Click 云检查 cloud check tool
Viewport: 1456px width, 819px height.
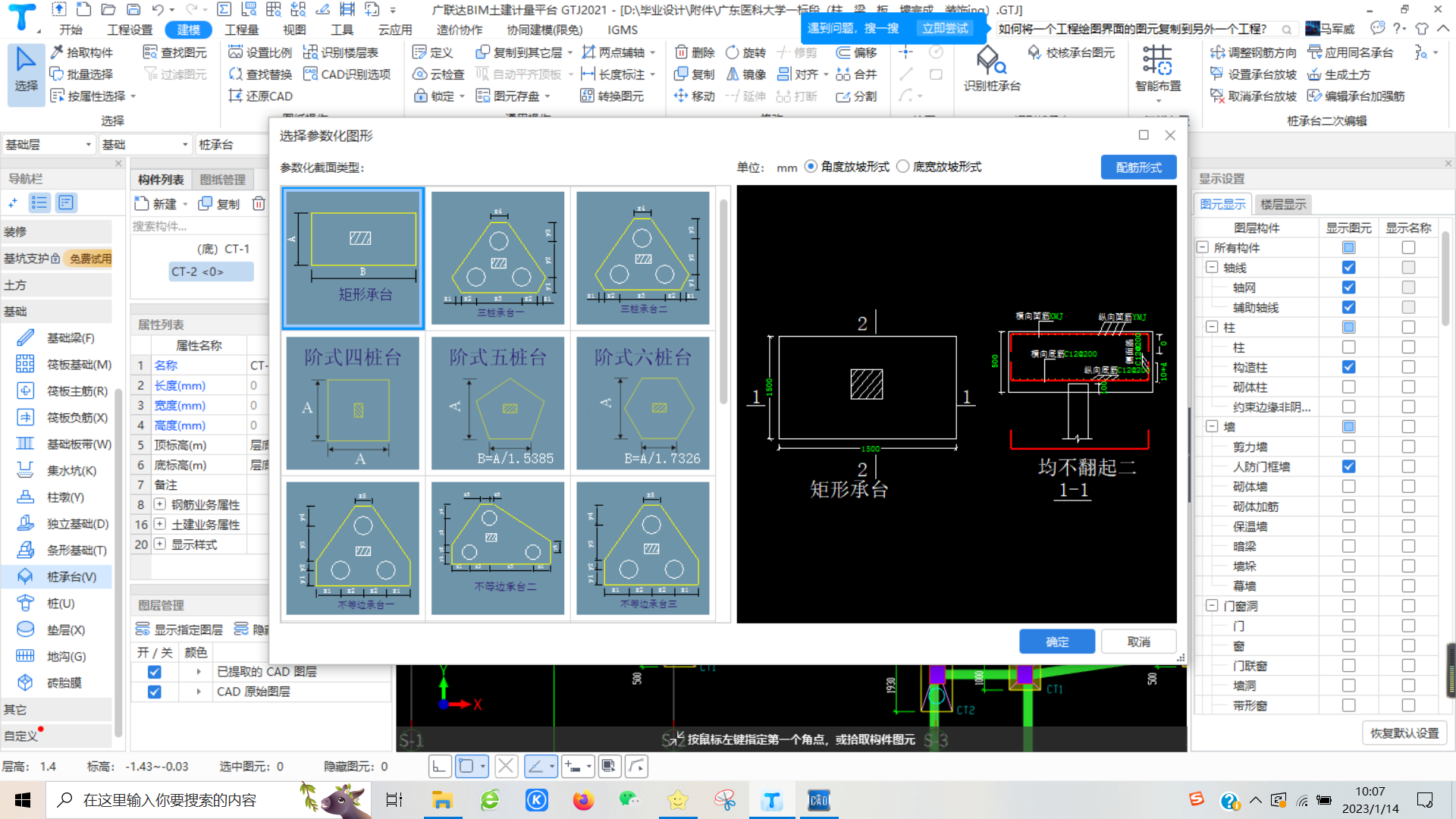pos(438,74)
